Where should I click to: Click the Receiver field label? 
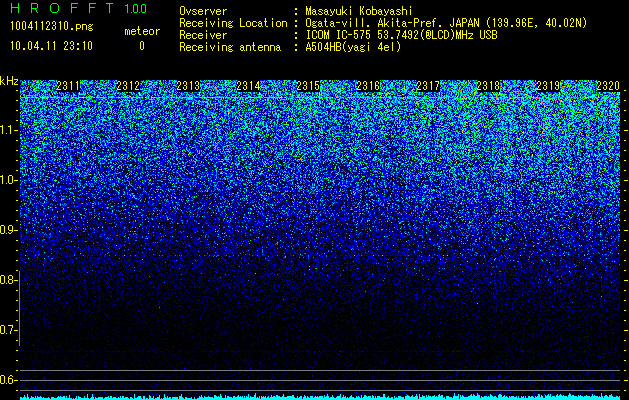click(203, 35)
